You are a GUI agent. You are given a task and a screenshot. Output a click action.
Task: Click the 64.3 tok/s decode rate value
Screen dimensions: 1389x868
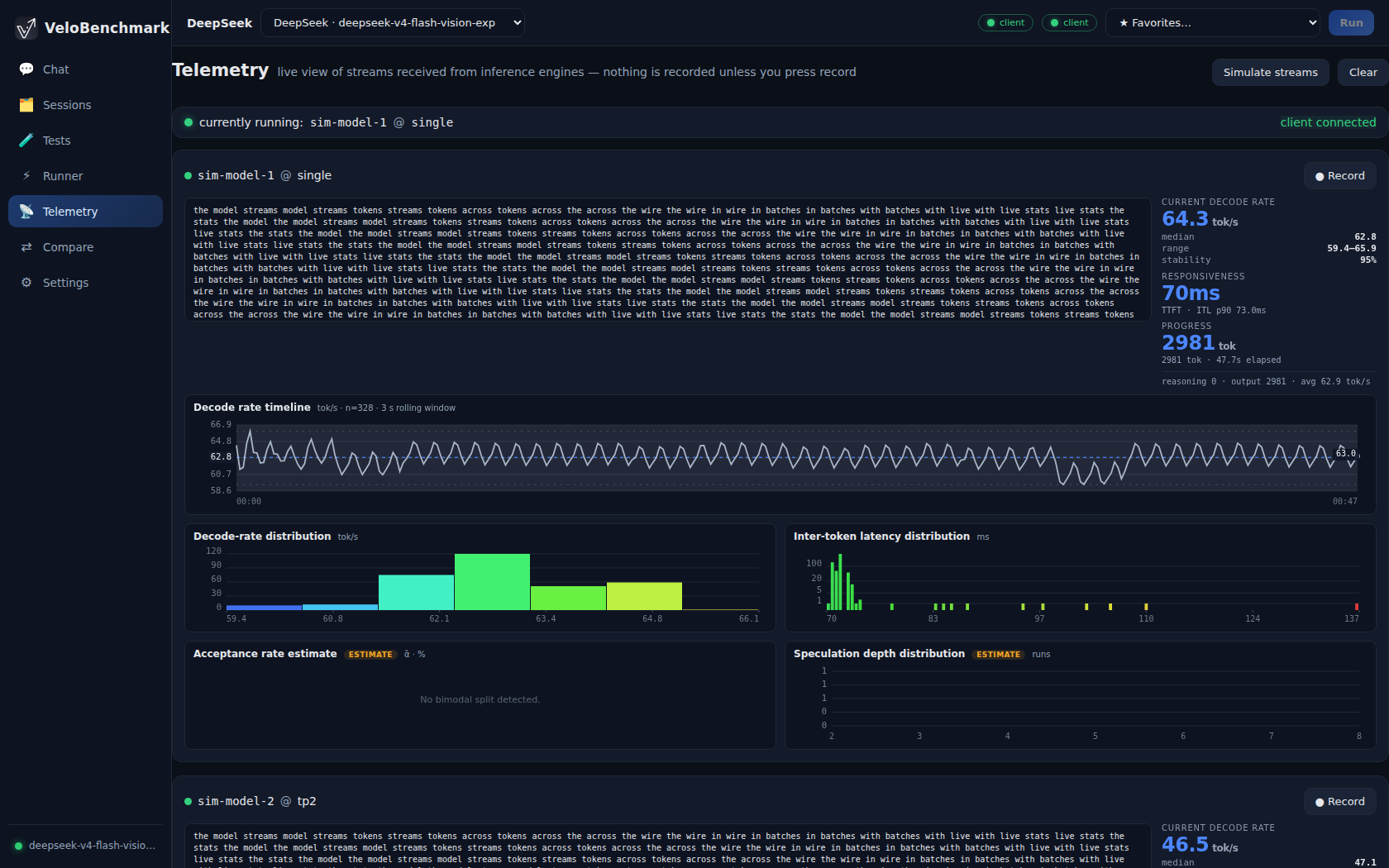(1200, 219)
